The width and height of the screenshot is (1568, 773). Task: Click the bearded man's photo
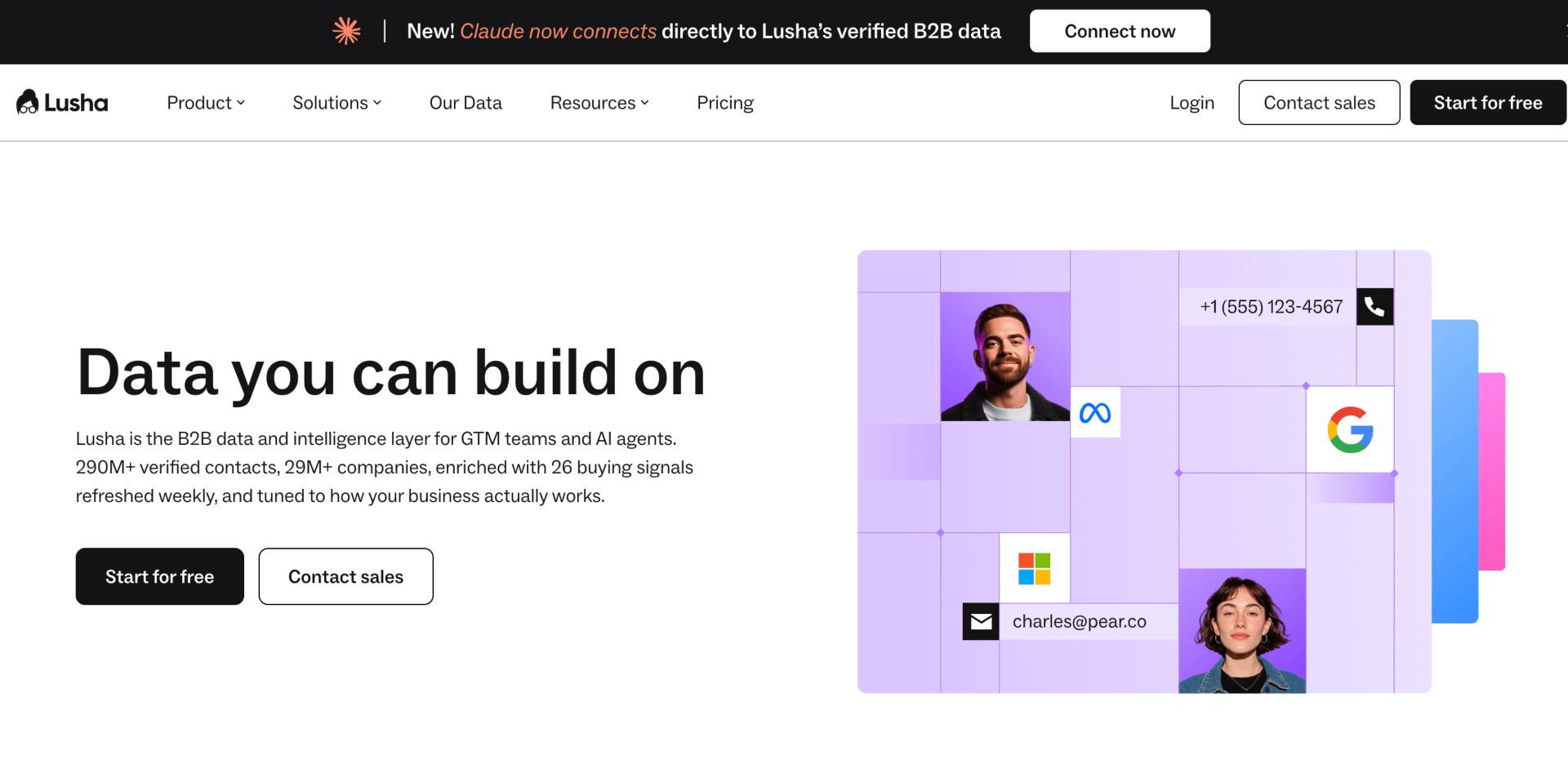[x=1005, y=357]
